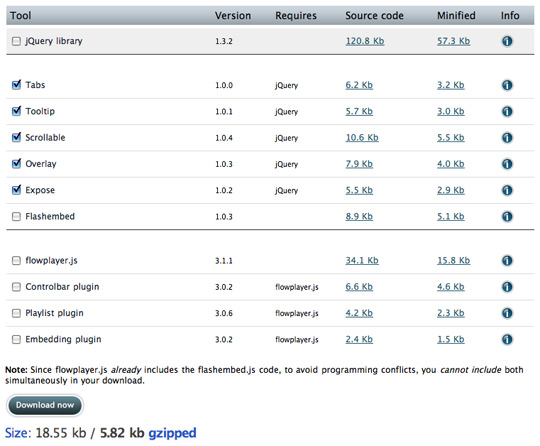This screenshot has width=540, height=446.
Task: Open Expose 2.9 Kb minified link
Action: pyautogui.click(x=451, y=190)
